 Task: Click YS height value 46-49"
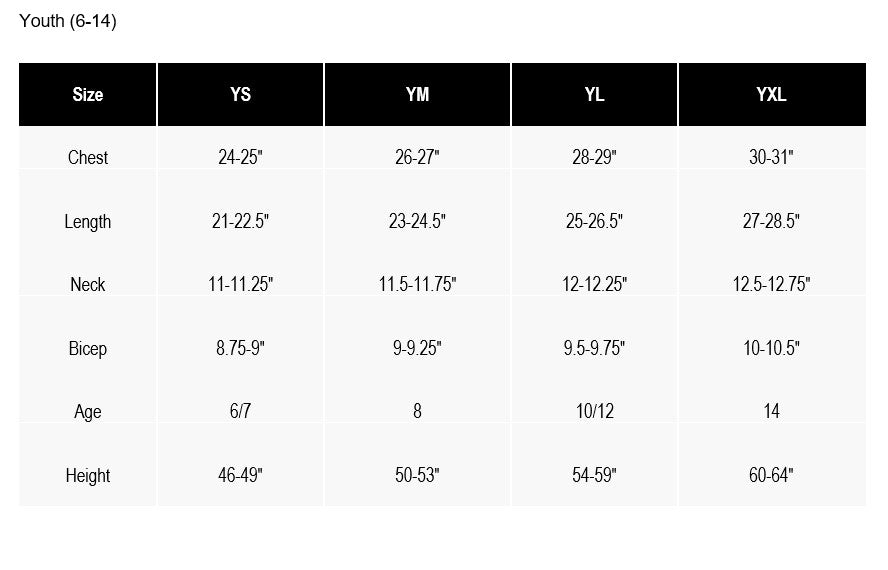click(240, 476)
